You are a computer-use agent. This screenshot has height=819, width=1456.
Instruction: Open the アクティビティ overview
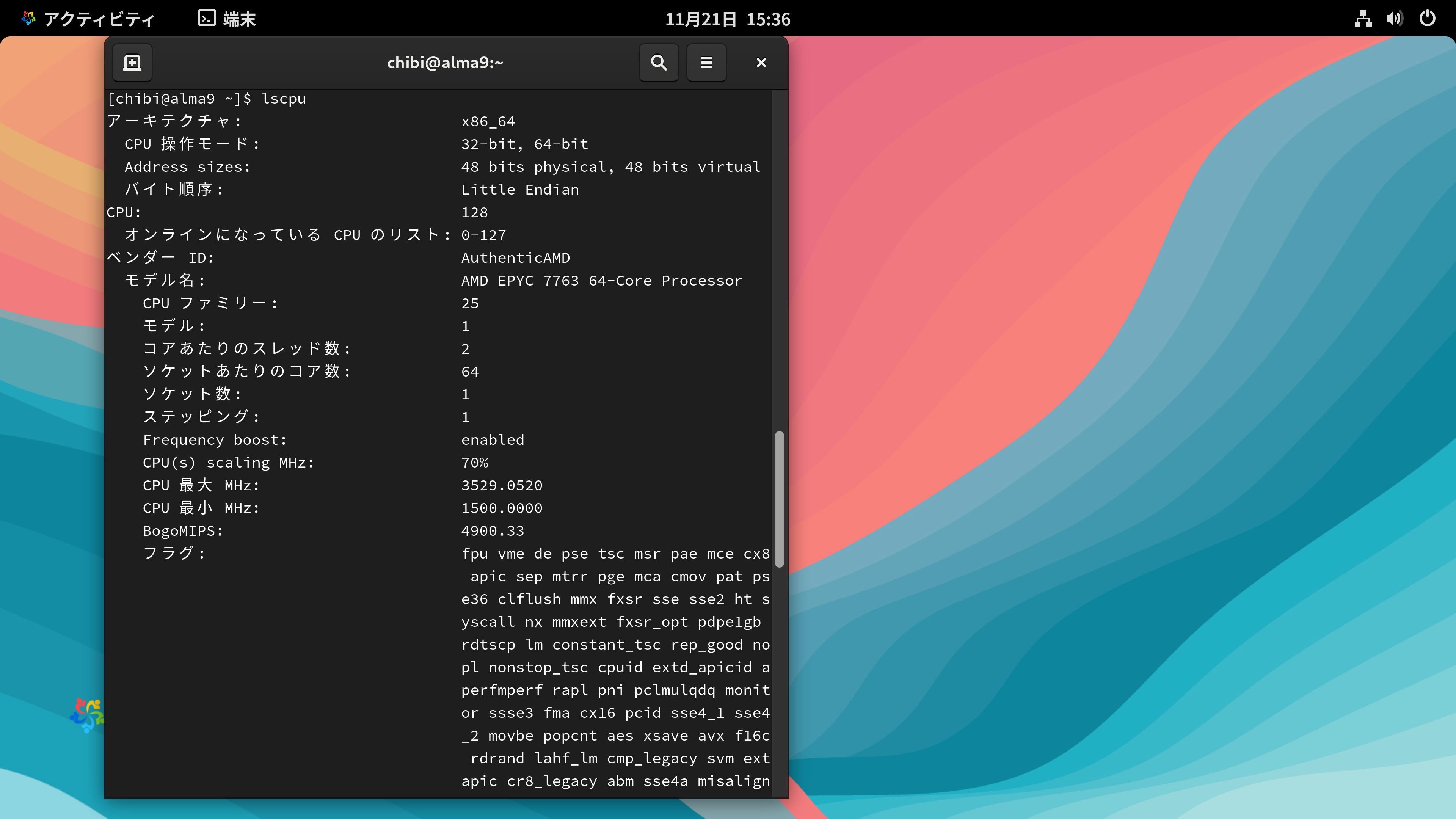tap(99, 19)
